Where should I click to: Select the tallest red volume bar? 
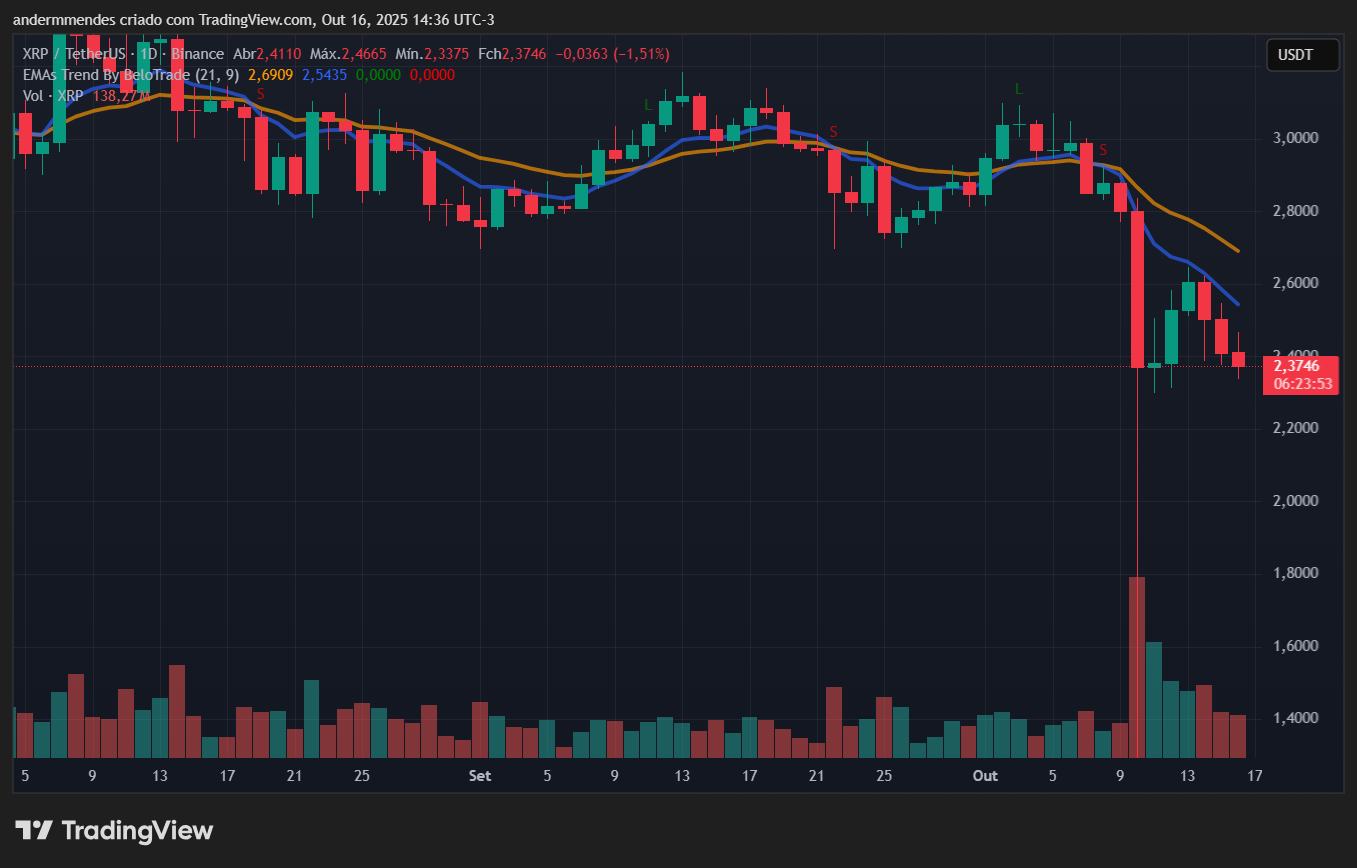(1137, 667)
